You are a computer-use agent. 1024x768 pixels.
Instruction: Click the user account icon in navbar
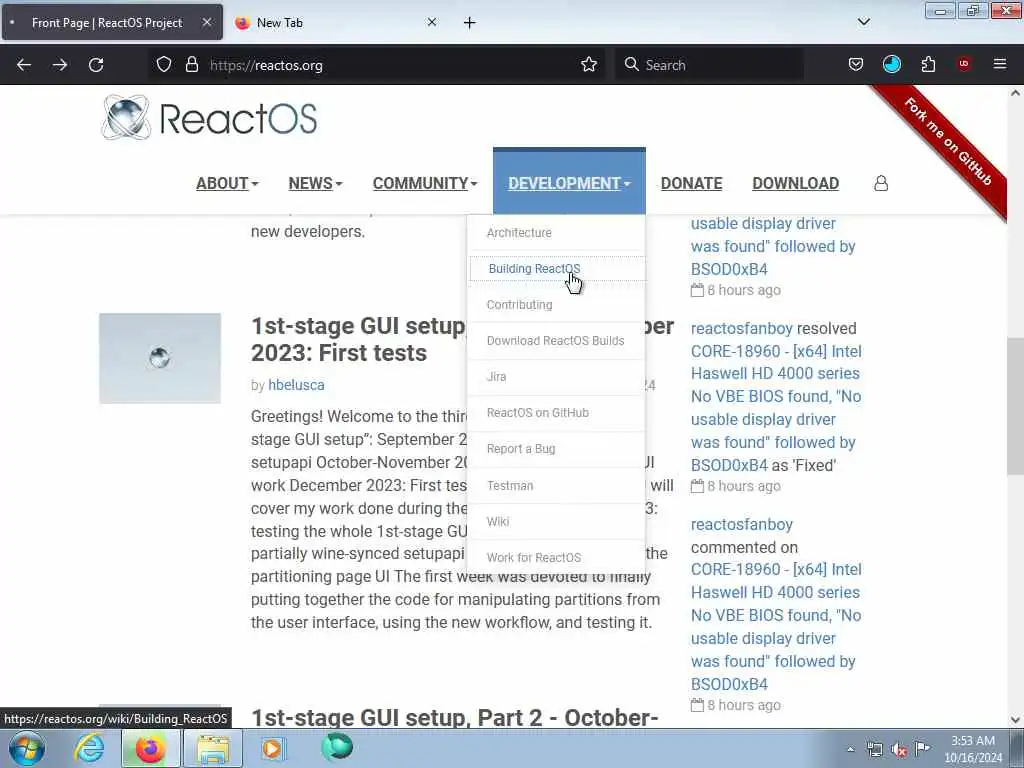[881, 184]
